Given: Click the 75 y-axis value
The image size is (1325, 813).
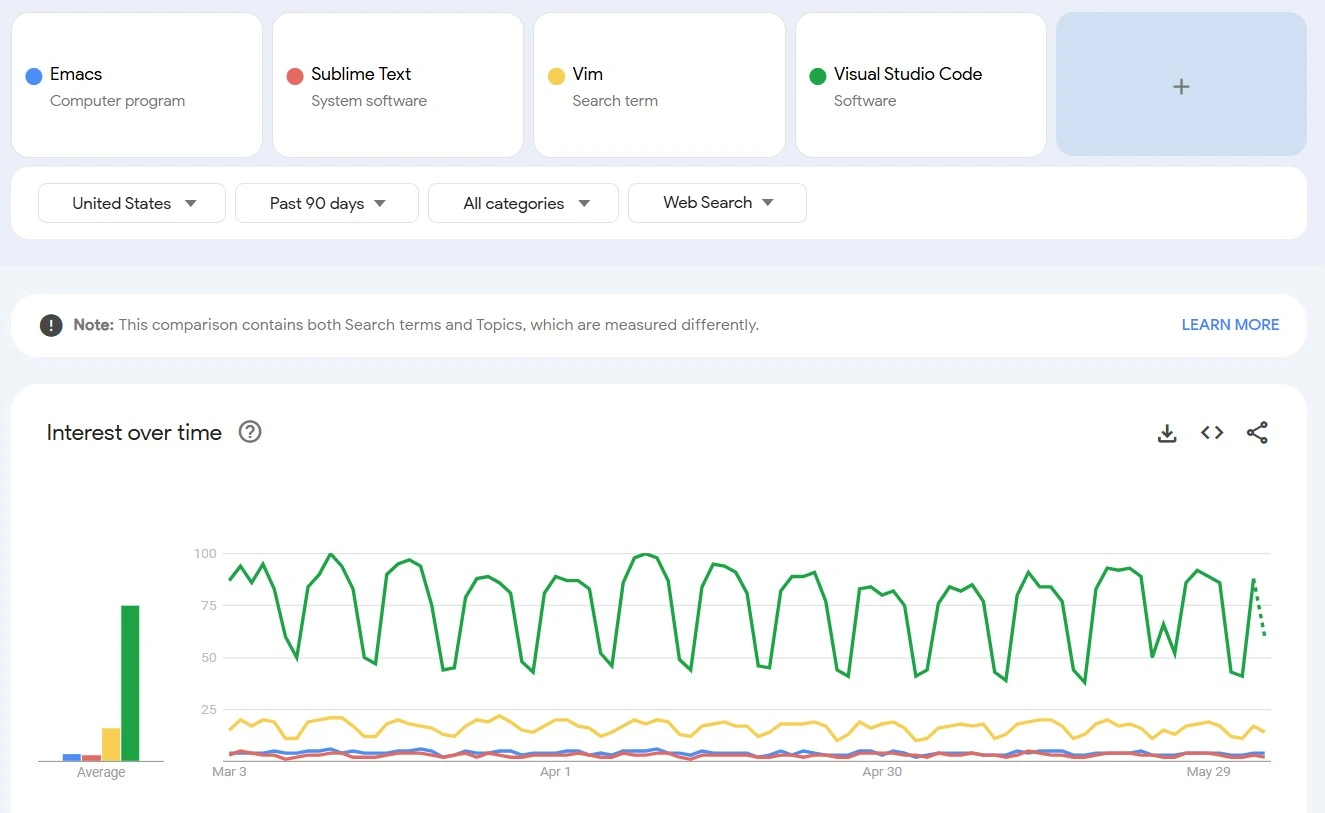Looking at the screenshot, I should (x=208, y=605).
